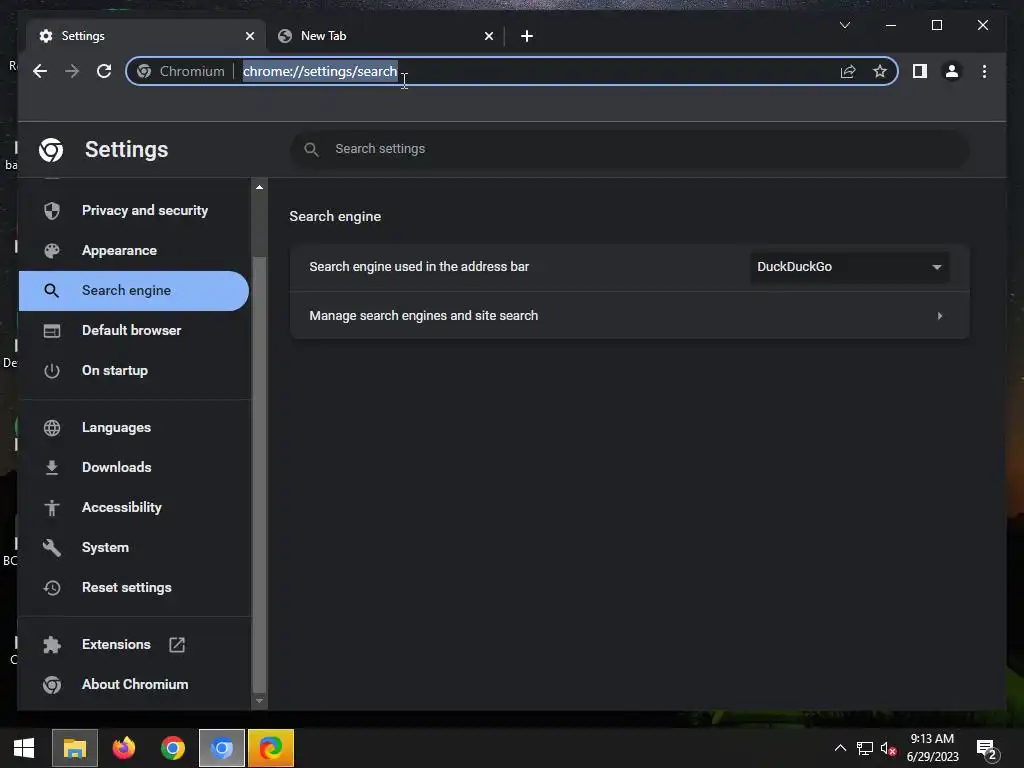The height and width of the screenshot is (768, 1024).
Task: Open Microsoft Edge from the taskbar
Action: 271,748
